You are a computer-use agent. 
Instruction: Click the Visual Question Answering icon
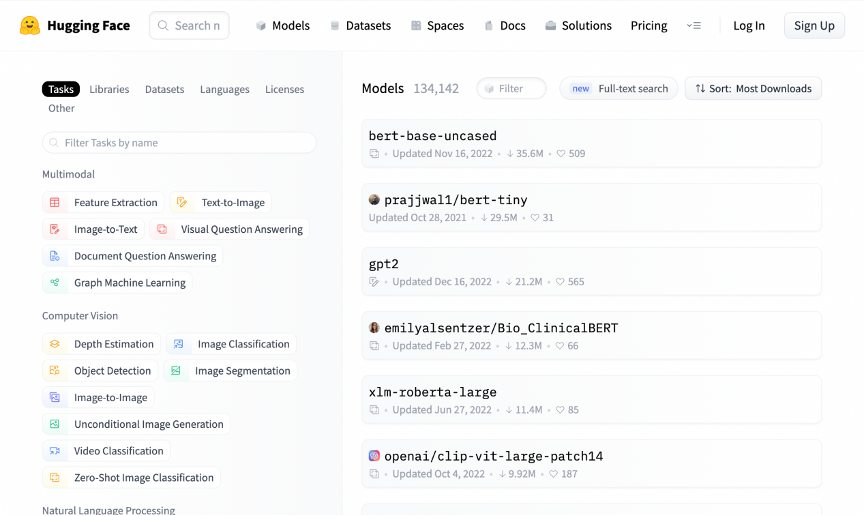[x=162, y=229]
